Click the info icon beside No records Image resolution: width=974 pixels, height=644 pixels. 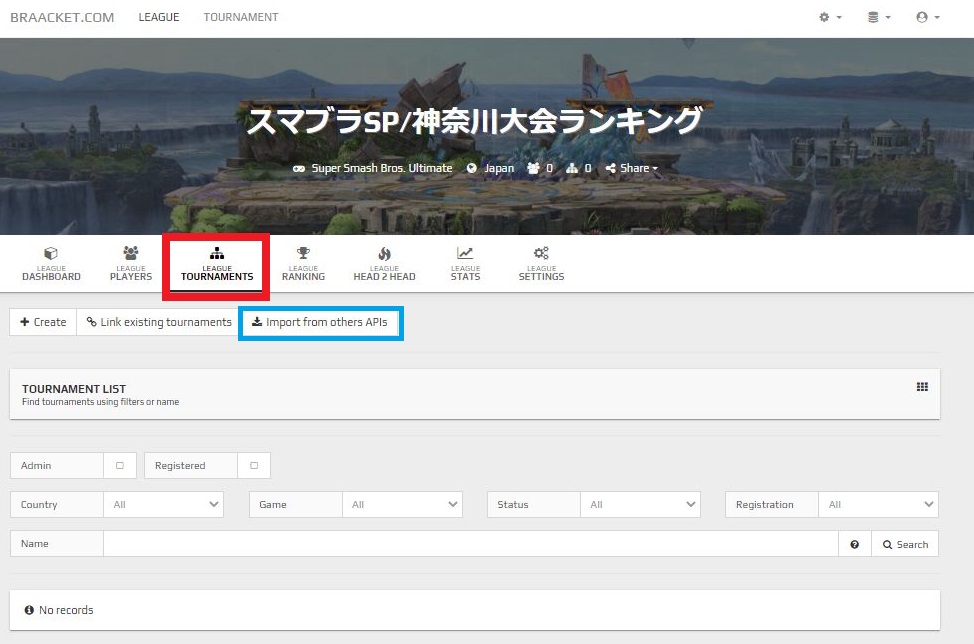point(29,610)
